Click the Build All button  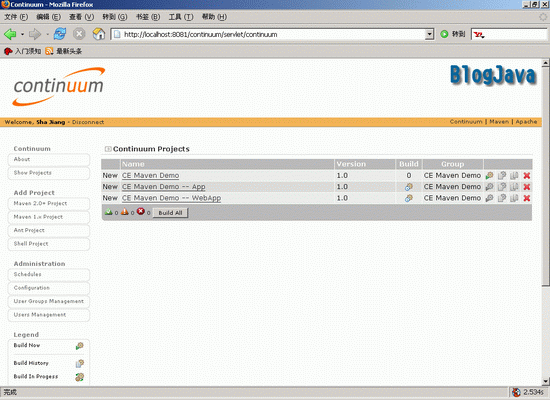[x=170, y=213]
